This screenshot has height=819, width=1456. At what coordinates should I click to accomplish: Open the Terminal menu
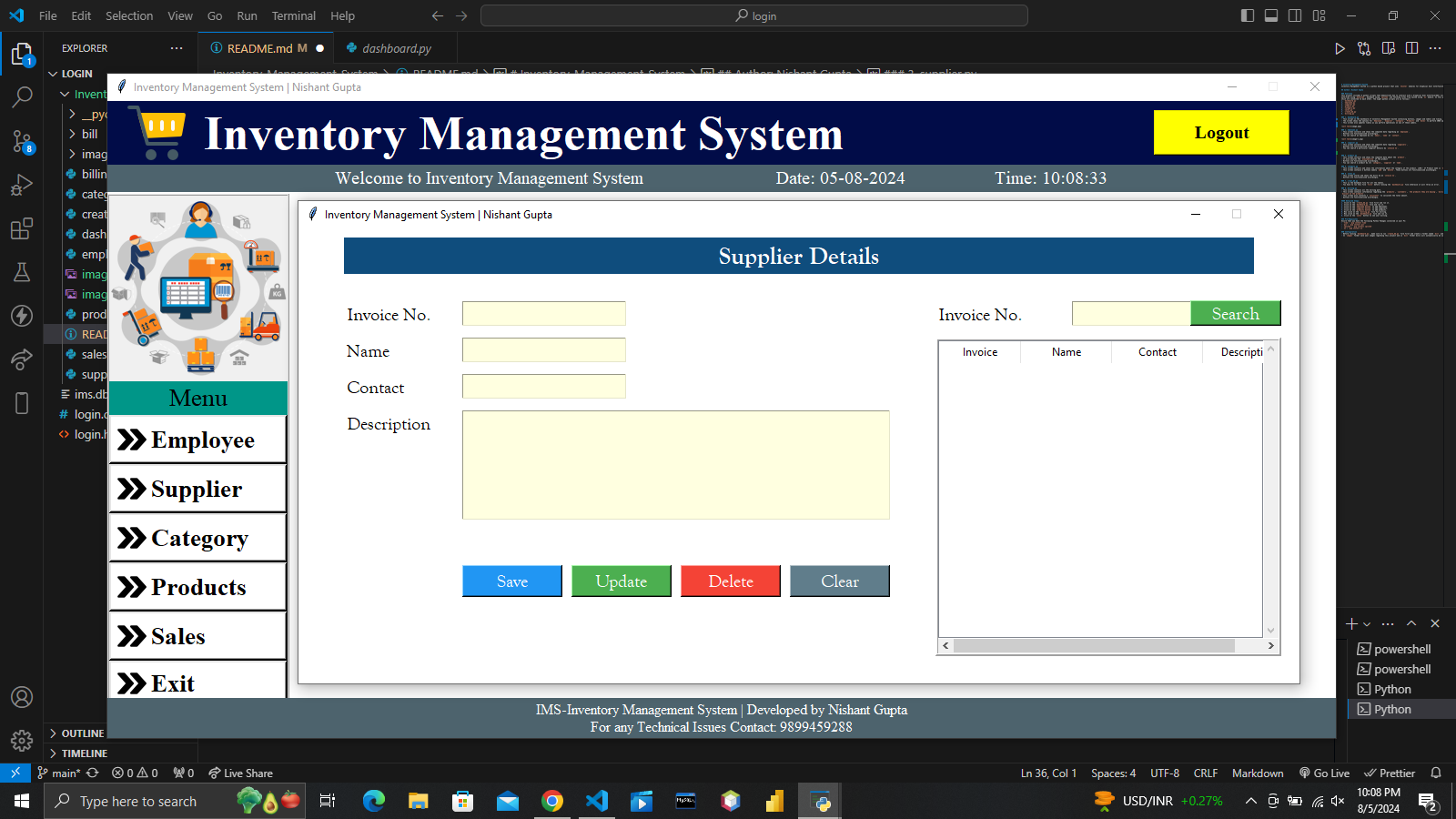point(293,15)
